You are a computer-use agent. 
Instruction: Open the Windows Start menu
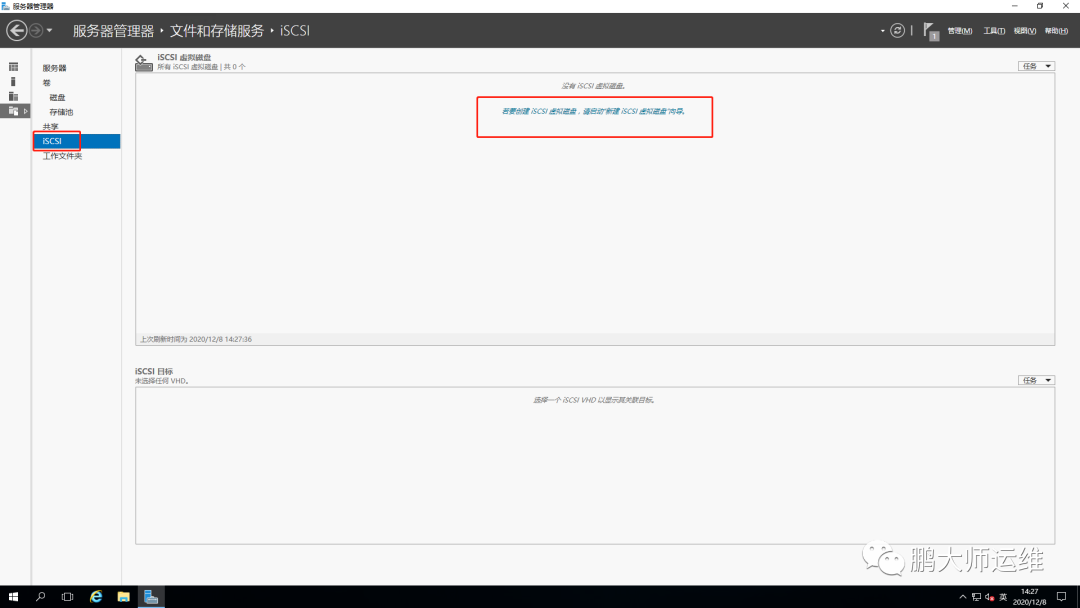pyautogui.click(x=13, y=597)
